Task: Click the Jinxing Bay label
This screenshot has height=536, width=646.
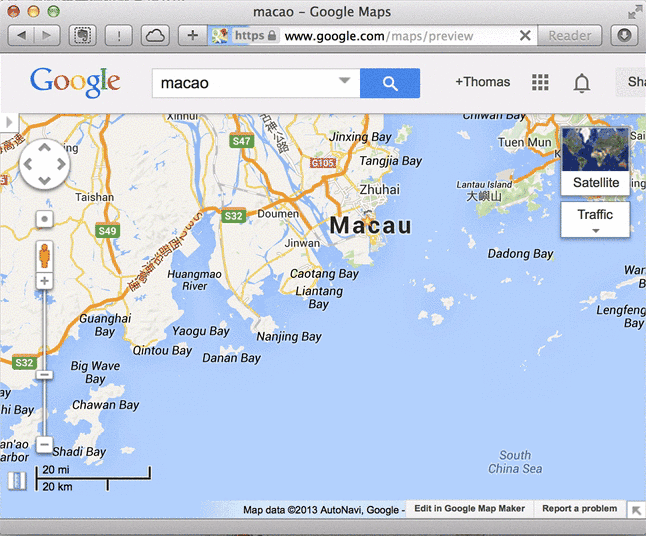Action: [x=360, y=137]
